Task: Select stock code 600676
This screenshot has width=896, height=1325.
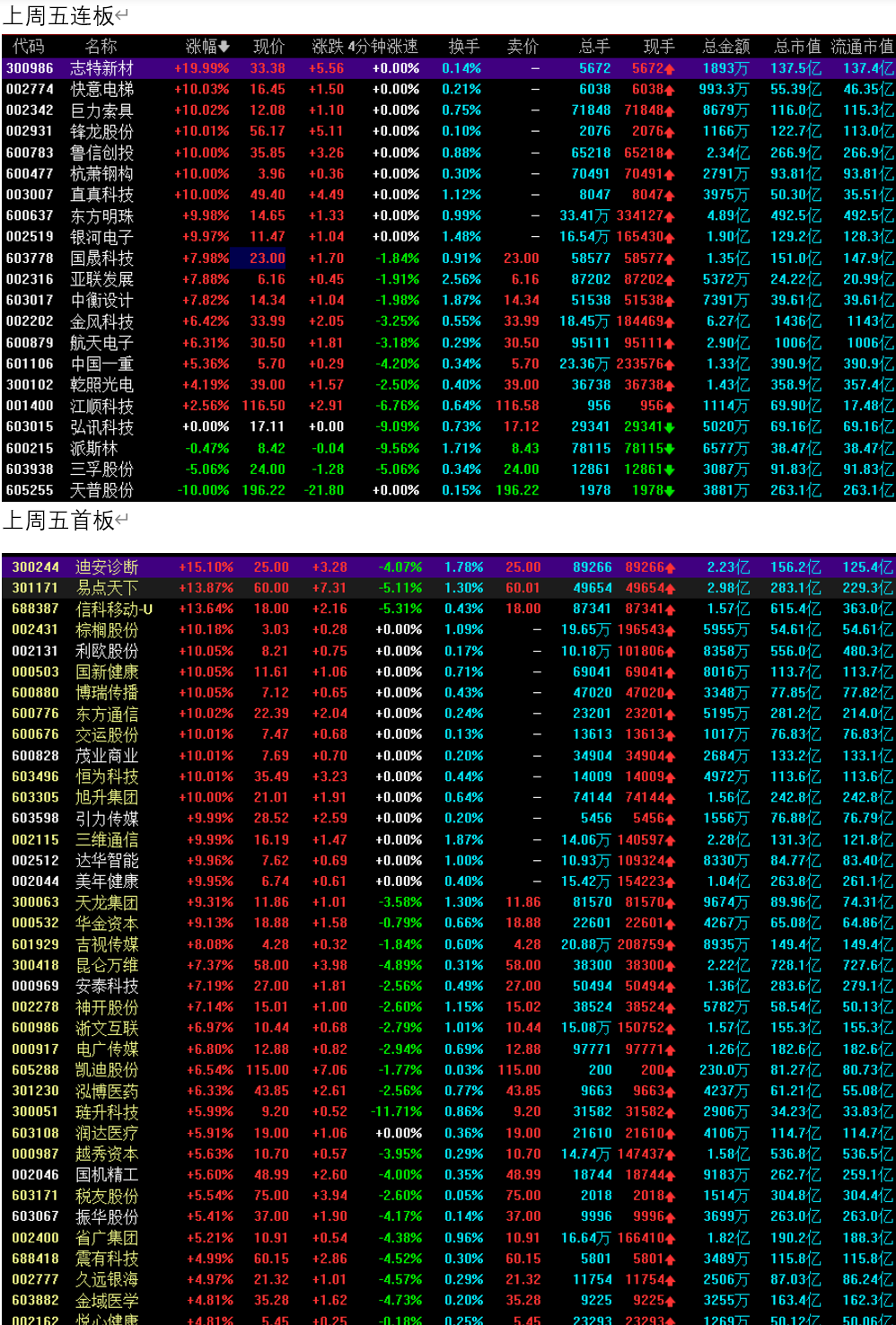Action: click(35, 734)
